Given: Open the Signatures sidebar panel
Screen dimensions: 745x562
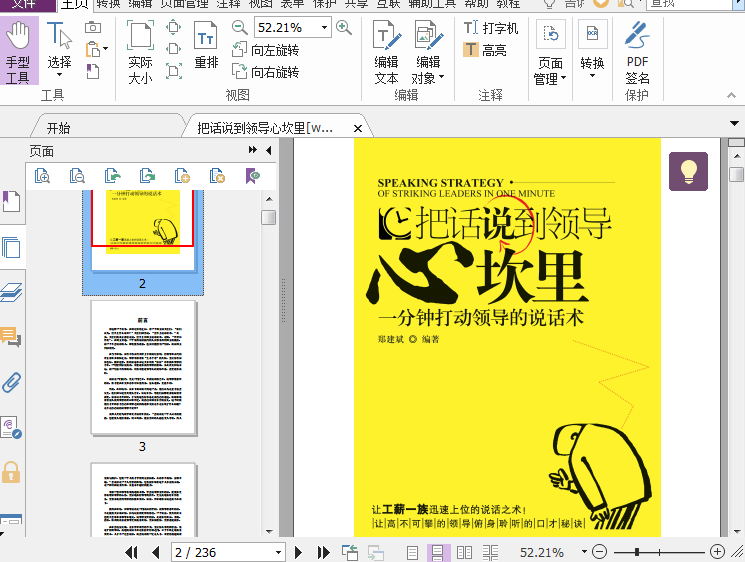Looking at the screenshot, I should (11, 427).
